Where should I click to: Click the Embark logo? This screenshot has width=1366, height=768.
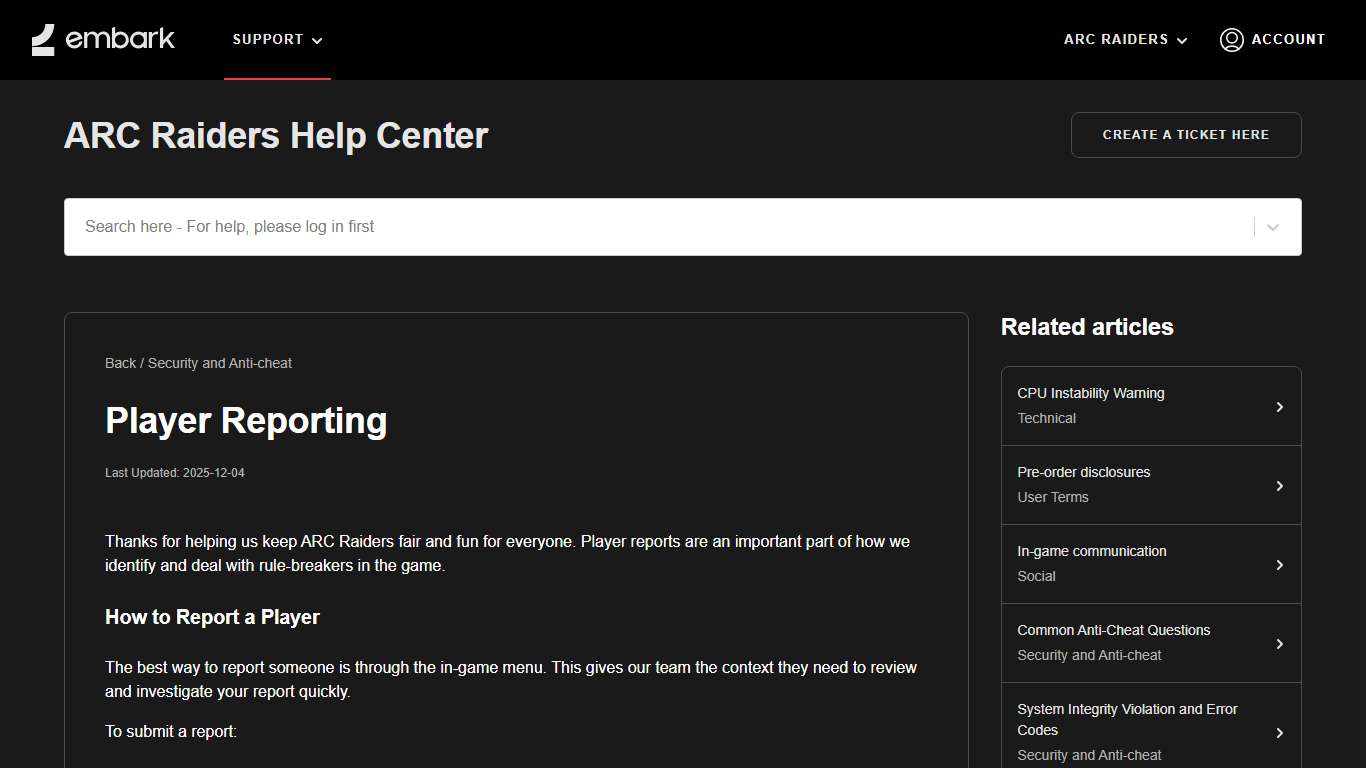102,39
